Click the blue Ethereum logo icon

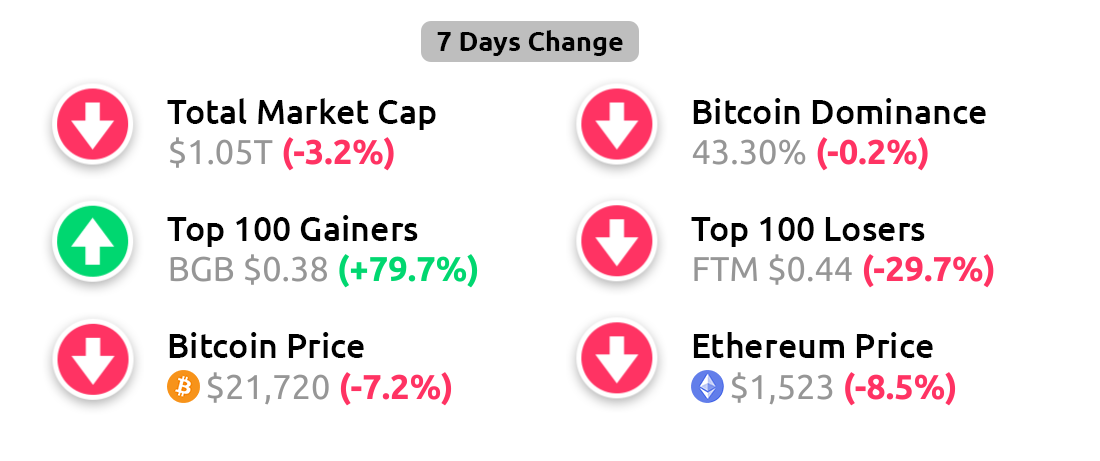(x=707, y=387)
